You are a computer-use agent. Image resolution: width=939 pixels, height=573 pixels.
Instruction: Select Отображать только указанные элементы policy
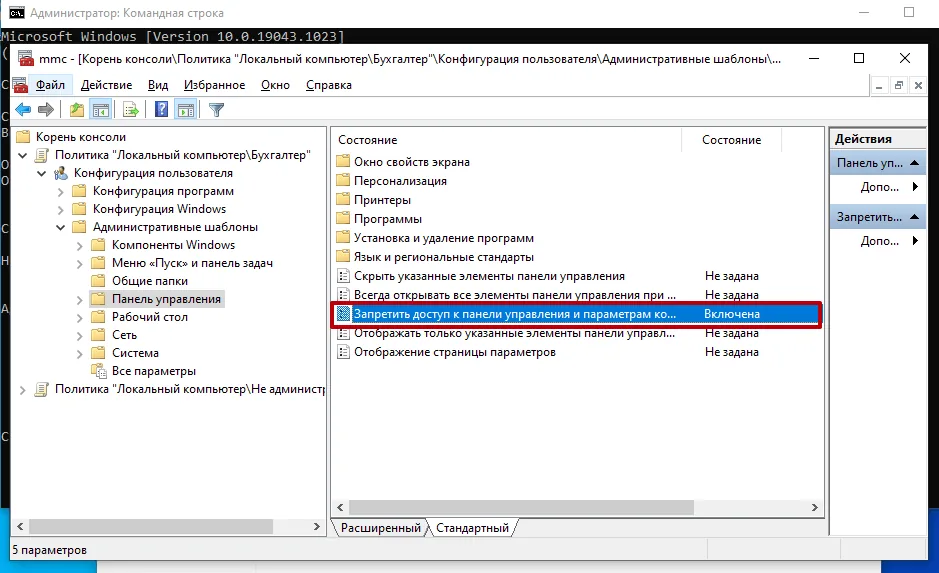pos(514,333)
